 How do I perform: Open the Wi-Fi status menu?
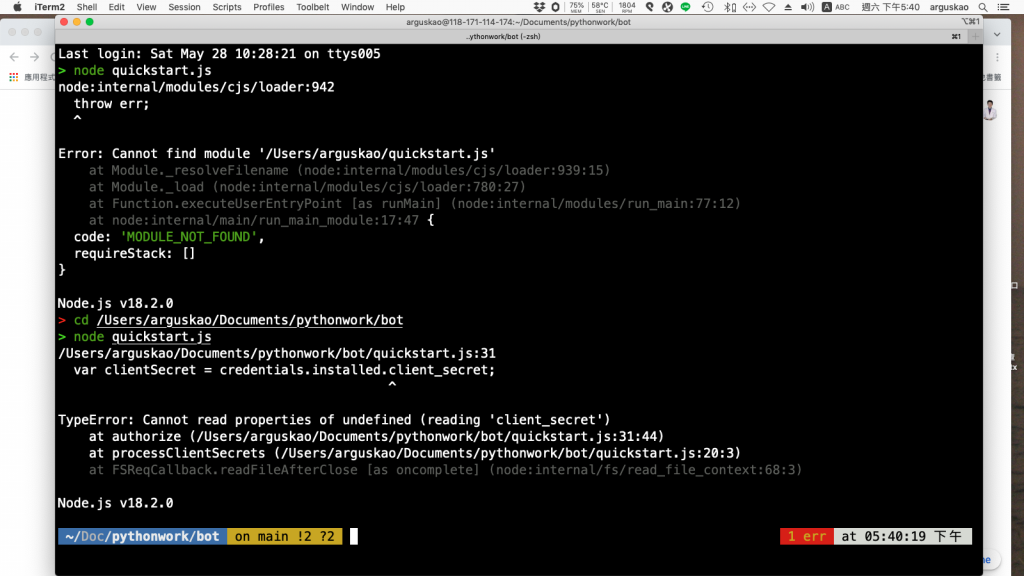tap(769, 7)
